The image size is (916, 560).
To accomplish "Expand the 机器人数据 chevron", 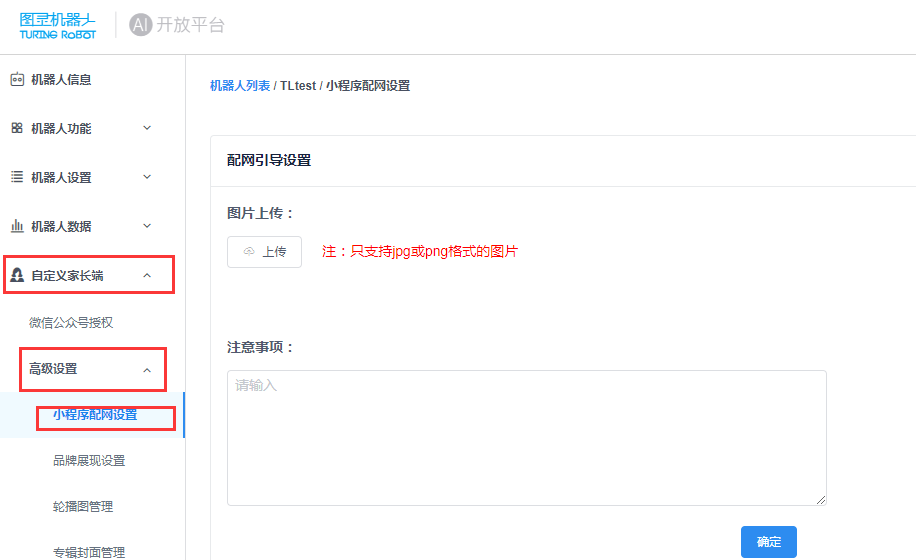I will coord(147,226).
